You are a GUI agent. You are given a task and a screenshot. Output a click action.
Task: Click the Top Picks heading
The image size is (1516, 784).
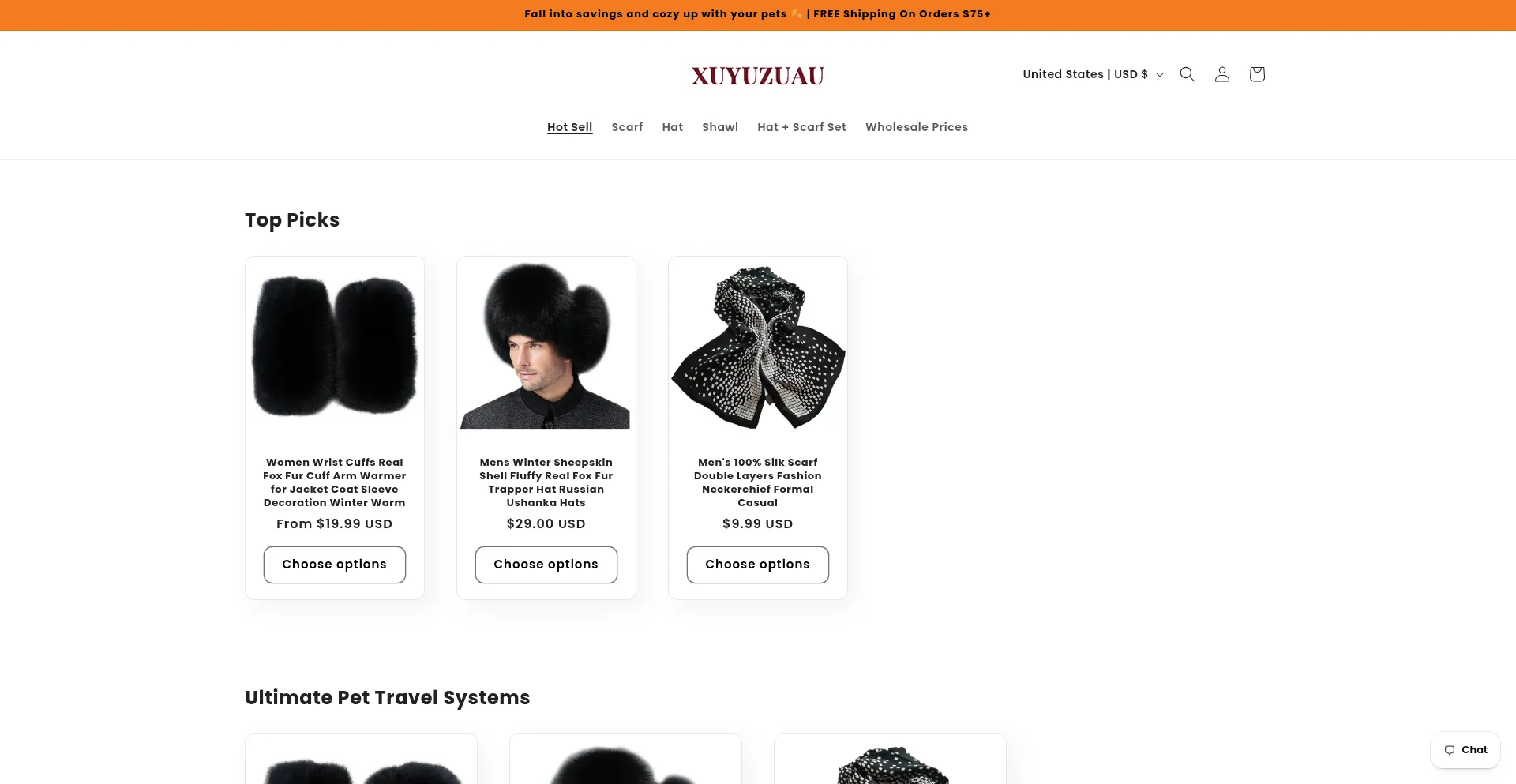click(x=292, y=220)
